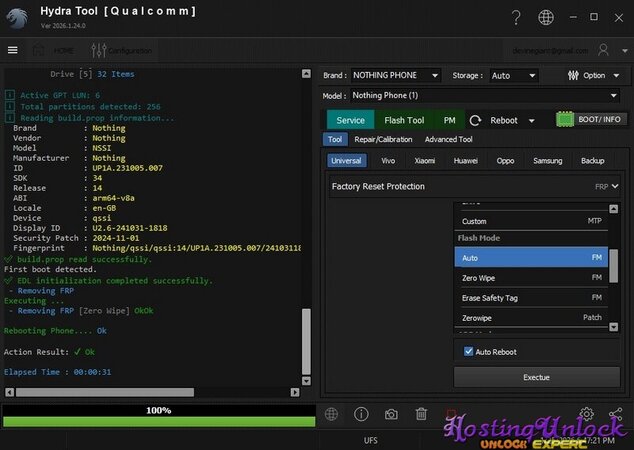Toggle the Auto Reboot checkbox
This screenshot has width=634, height=450.
[470, 352]
